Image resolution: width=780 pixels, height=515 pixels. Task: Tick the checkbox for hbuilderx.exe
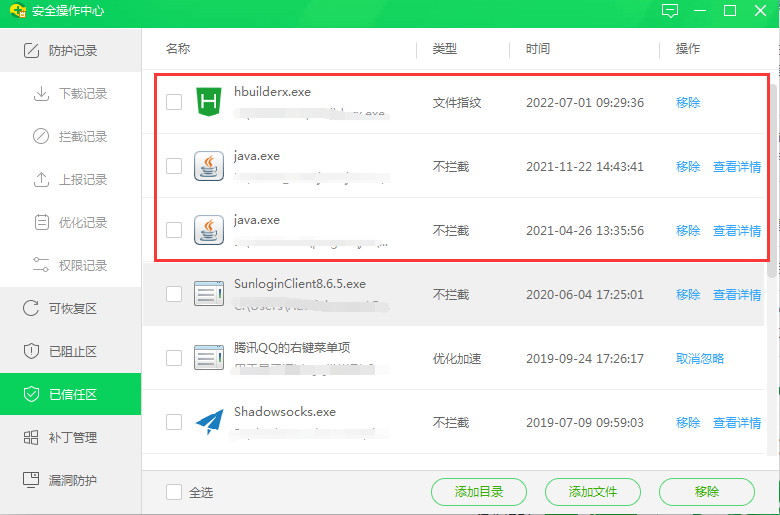174,102
